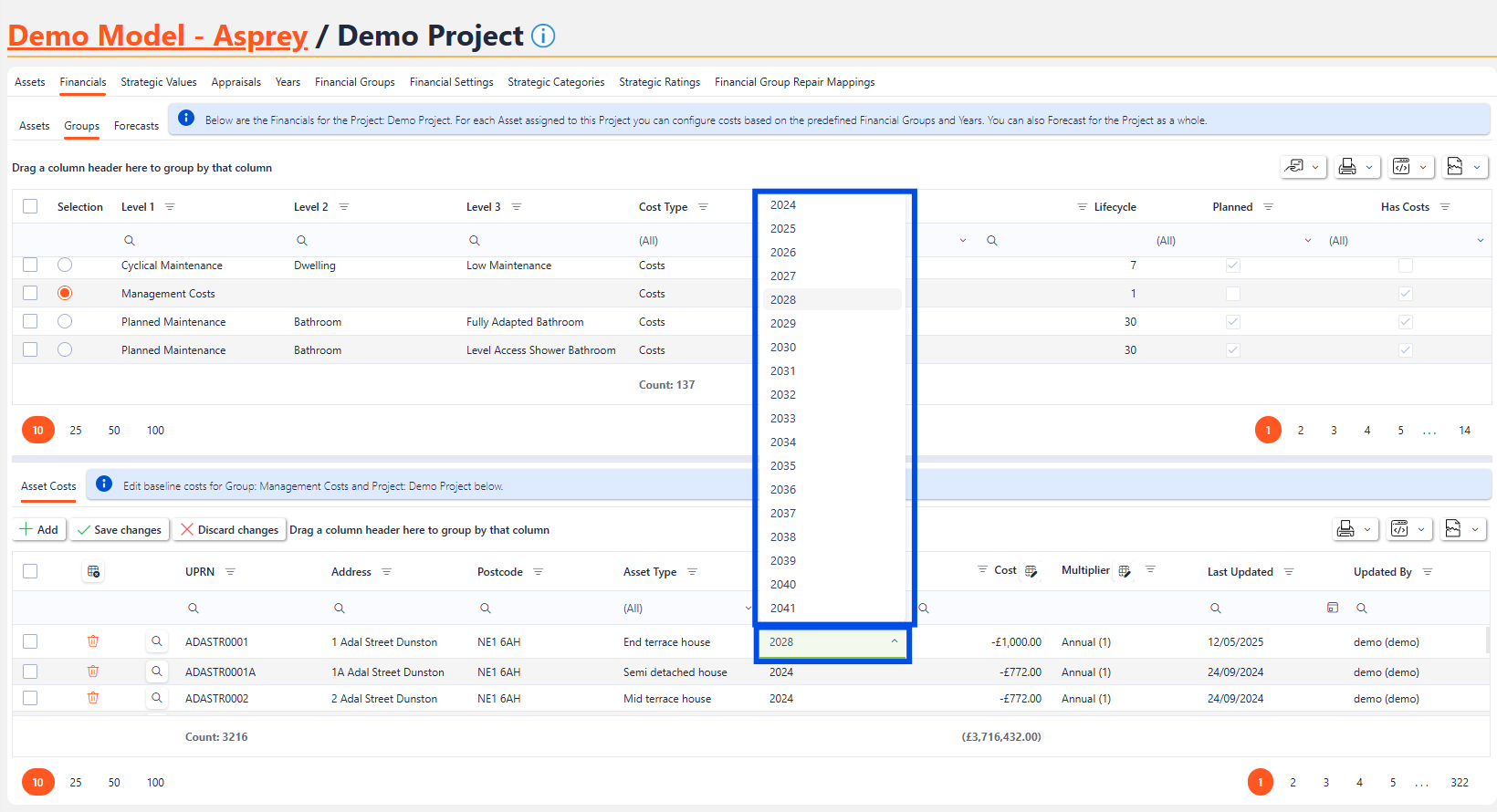Click the Postcode column filter icon
This screenshot has height=812, width=1497.
click(539, 572)
